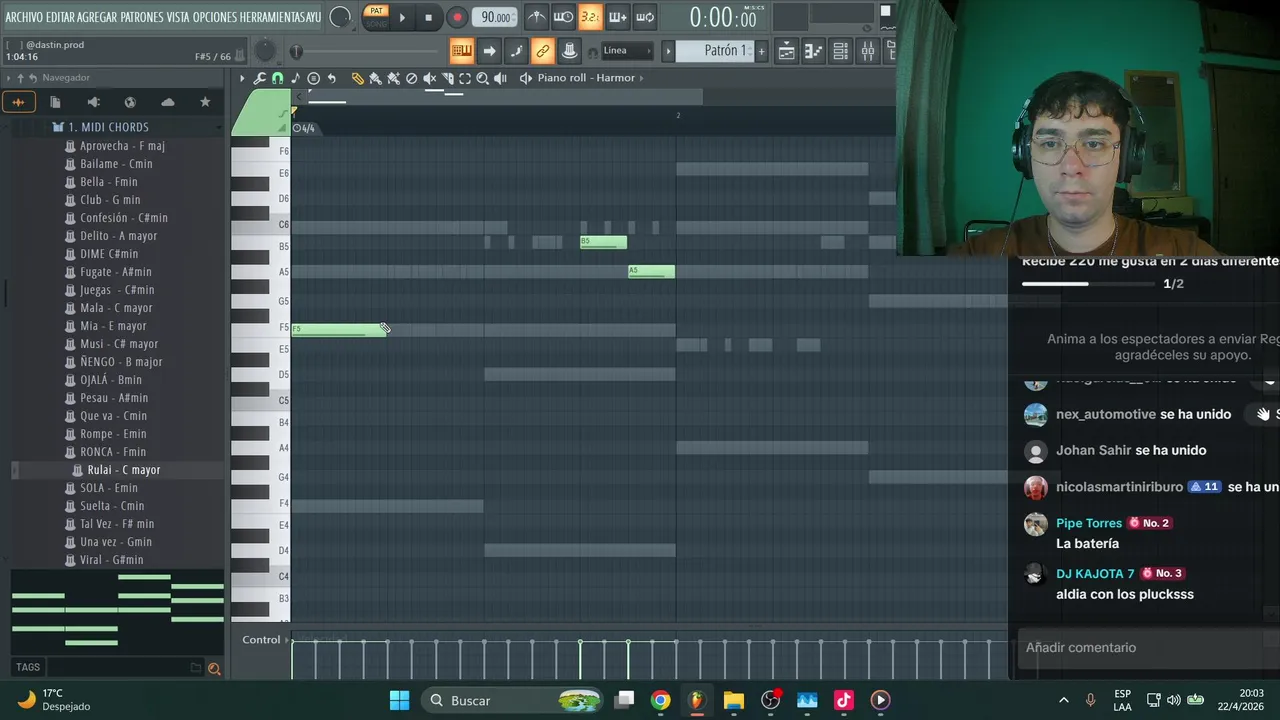Image resolution: width=1280 pixels, height=720 pixels.
Task: Open piano roll Tools wrench icon
Action: point(260,78)
